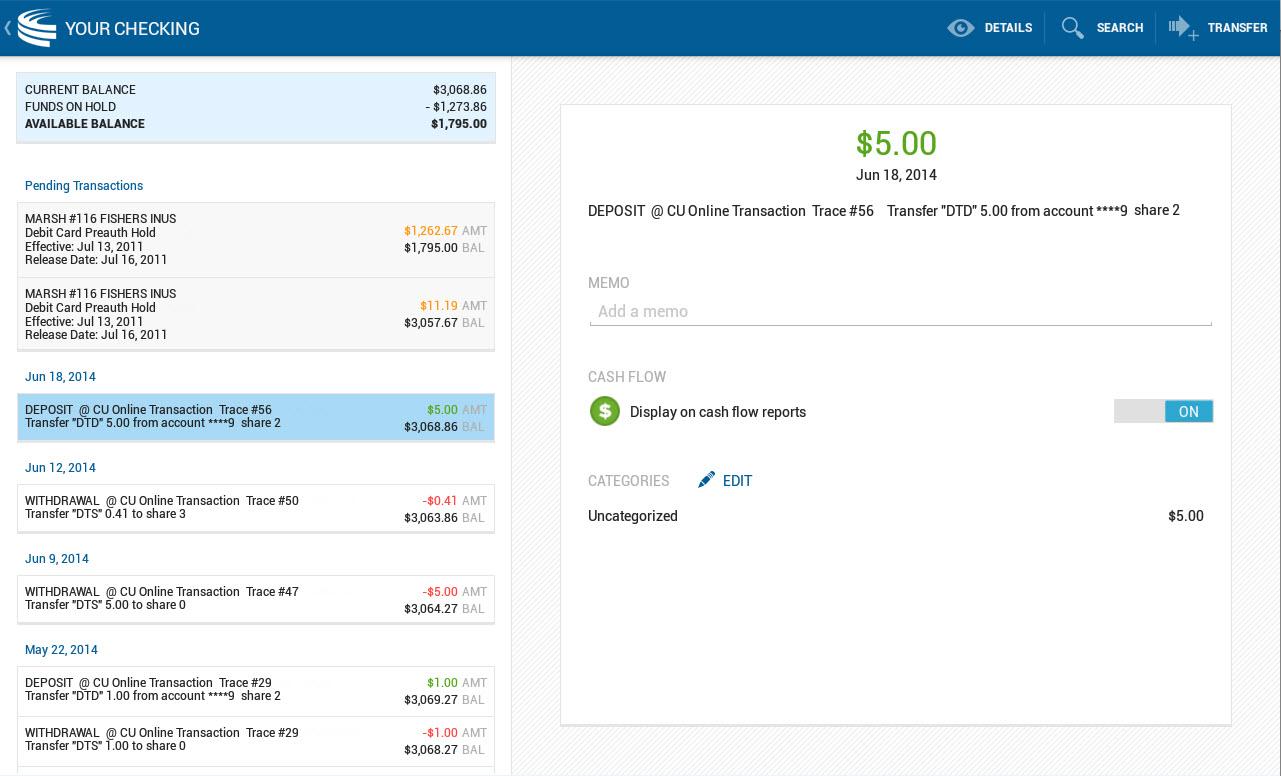
Task: Select the $11.19 Marsh pending transaction
Action: tap(256, 314)
